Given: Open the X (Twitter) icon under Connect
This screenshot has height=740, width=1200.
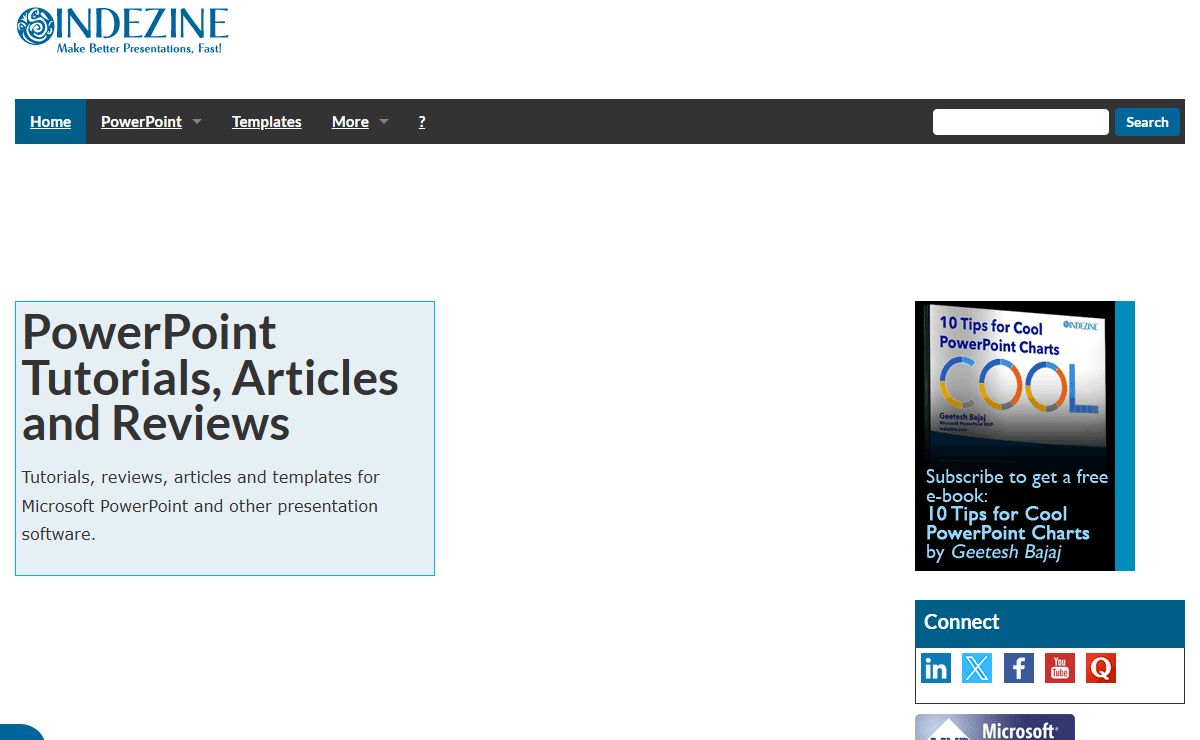Looking at the screenshot, I should [977, 668].
